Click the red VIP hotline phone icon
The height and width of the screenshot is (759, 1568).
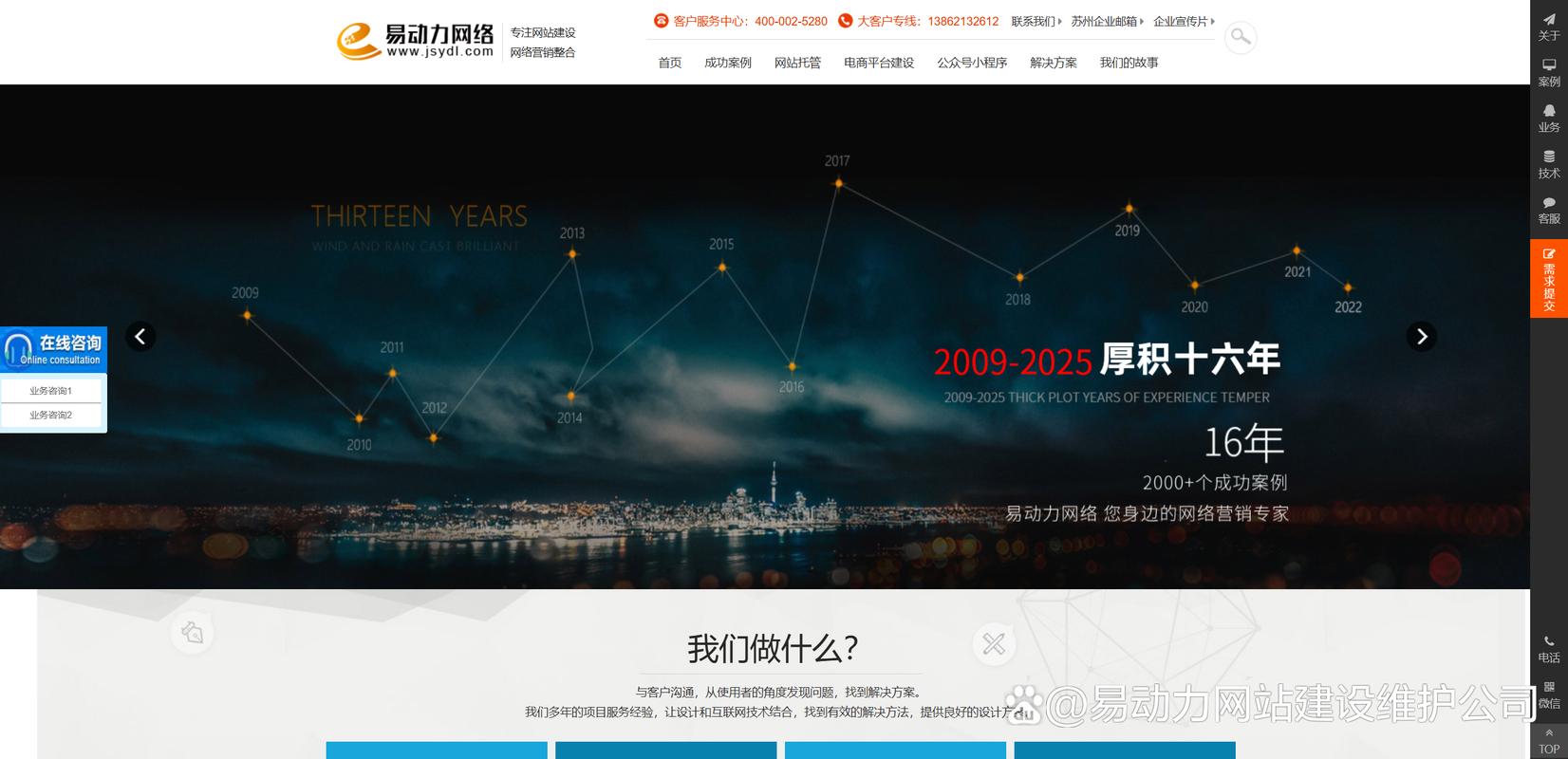(846, 21)
